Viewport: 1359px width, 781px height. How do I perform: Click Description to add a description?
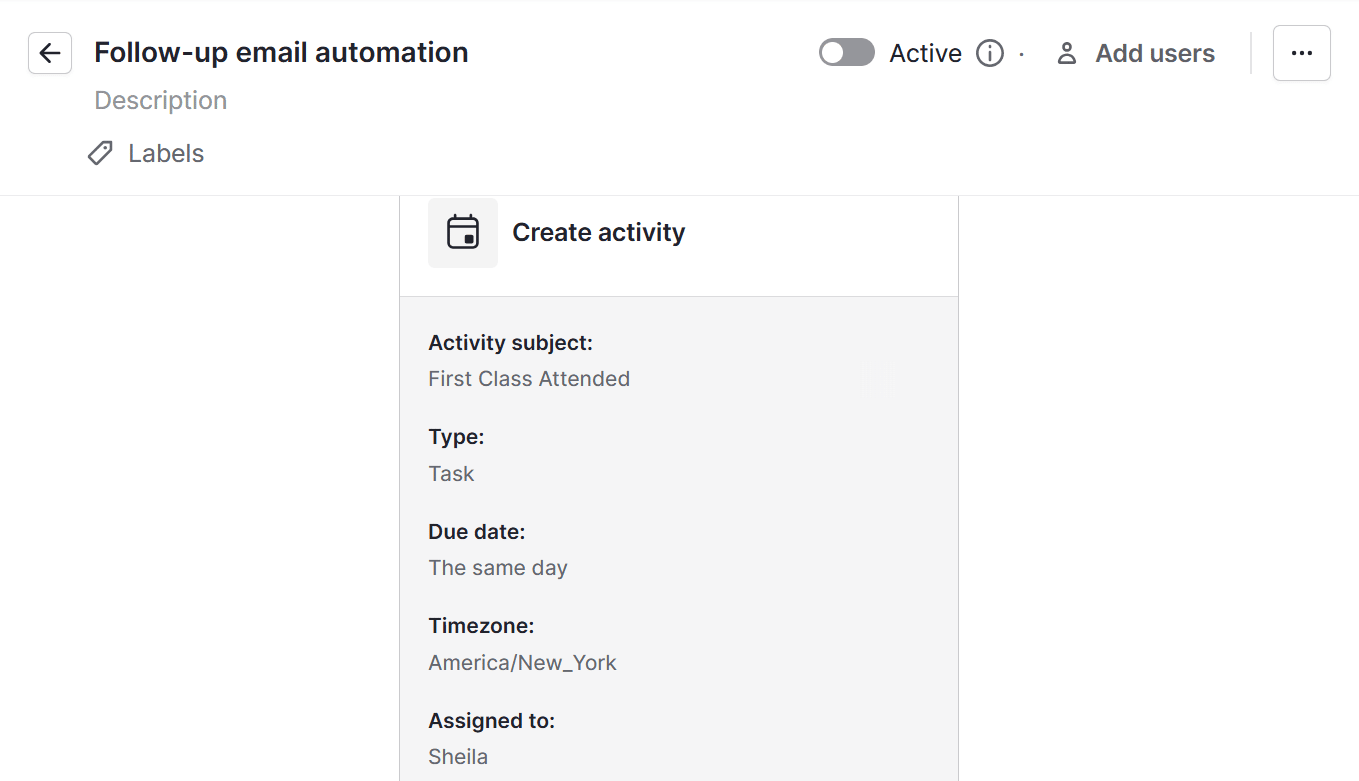coord(160,100)
